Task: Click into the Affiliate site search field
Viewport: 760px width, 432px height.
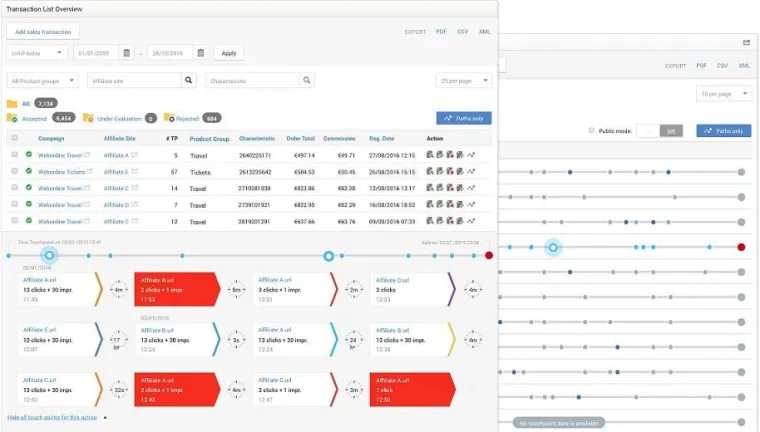Action: pos(134,80)
